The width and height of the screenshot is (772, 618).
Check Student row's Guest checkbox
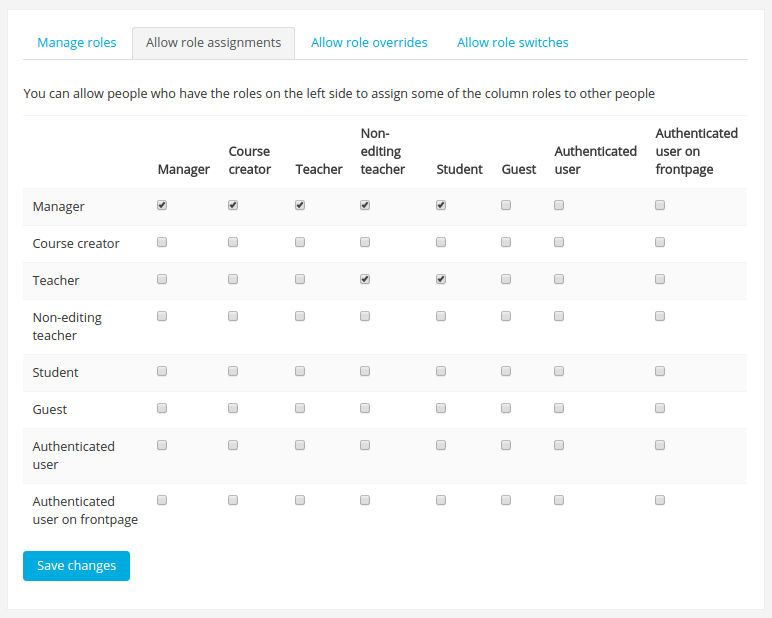tap(506, 371)
